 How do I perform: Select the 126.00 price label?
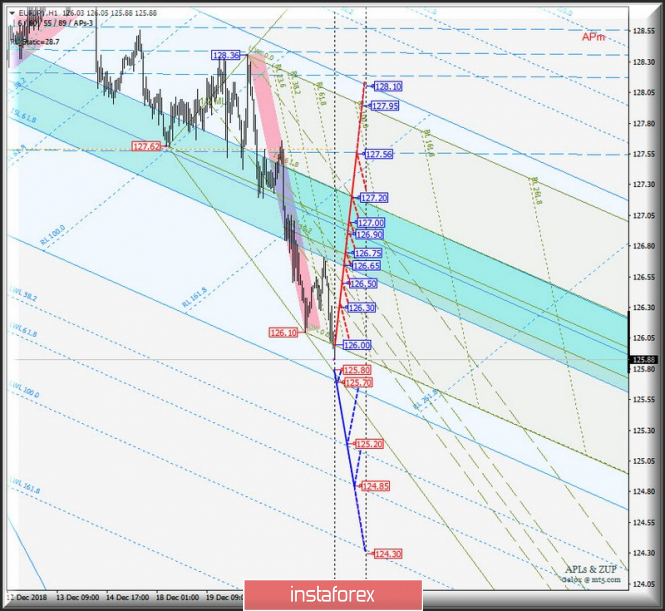[x=357, y=345]
